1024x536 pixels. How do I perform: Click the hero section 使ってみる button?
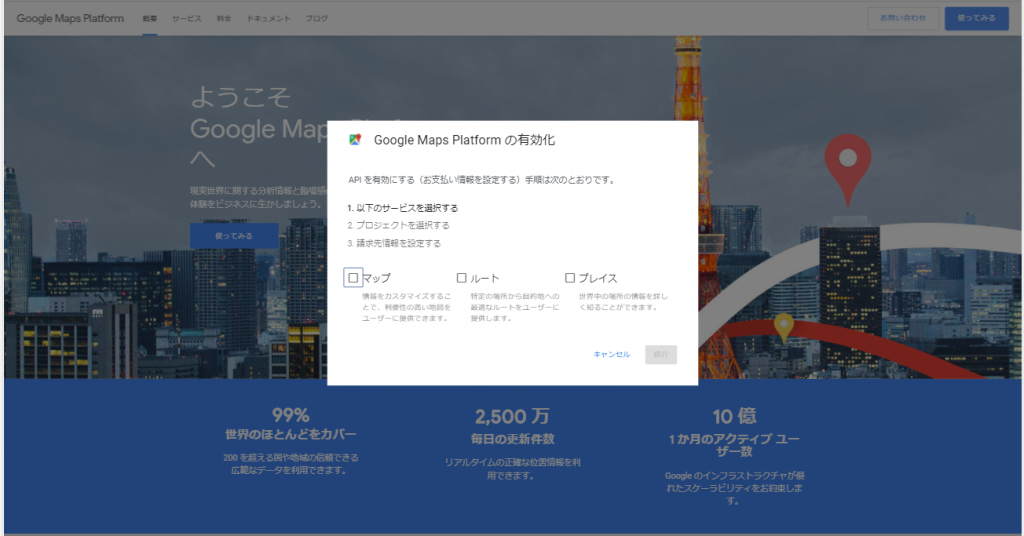tap(234, 236)
